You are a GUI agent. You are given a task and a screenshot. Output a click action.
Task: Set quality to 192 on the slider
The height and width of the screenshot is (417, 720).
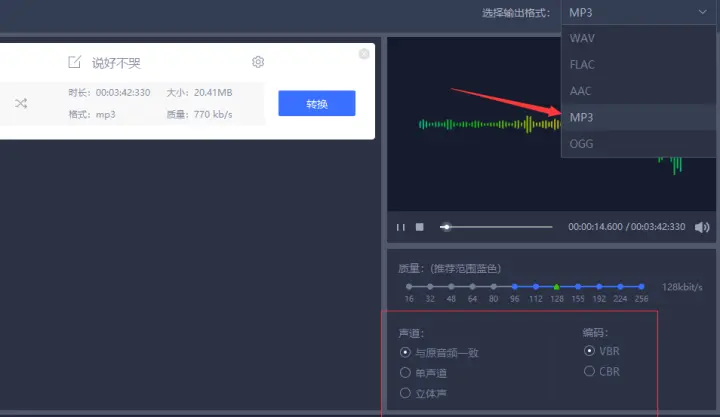599,287
